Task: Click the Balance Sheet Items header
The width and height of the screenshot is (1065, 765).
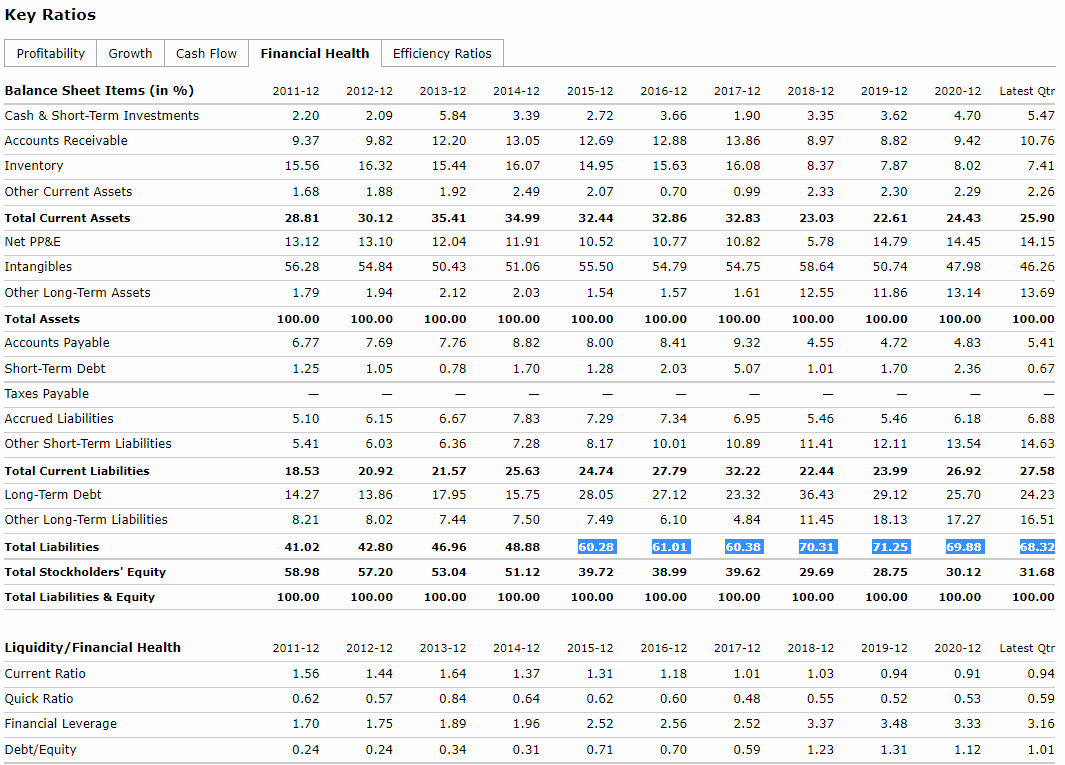Action: (99, 90)
